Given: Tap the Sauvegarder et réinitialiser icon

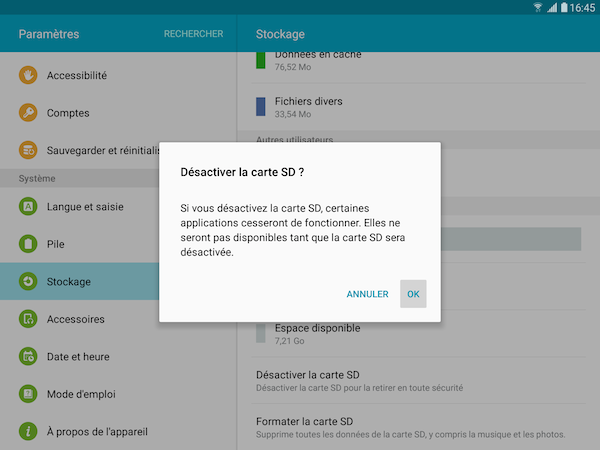Looking at the screenshot, I should (x=28, y=150).
